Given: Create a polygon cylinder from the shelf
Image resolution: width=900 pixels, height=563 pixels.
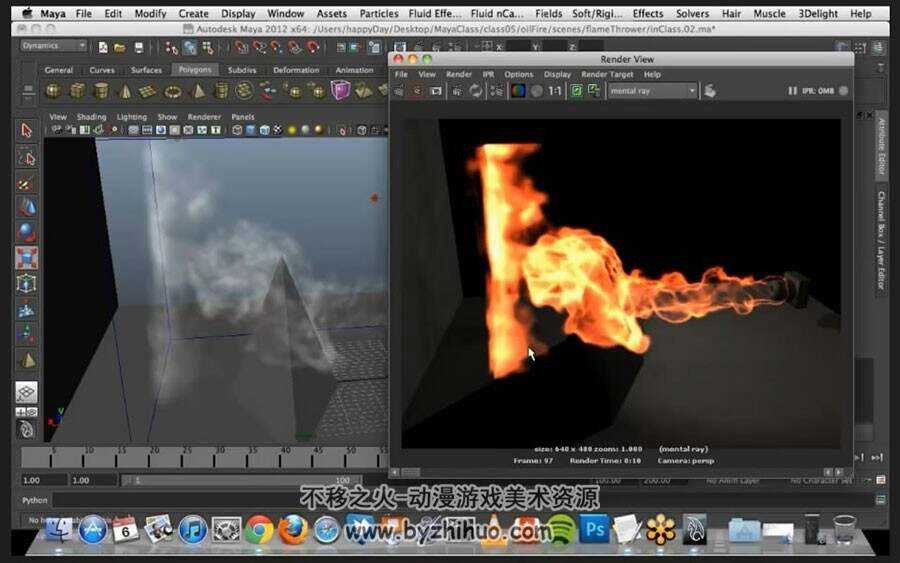Looking at the screenshot, I should click(101, 91).
